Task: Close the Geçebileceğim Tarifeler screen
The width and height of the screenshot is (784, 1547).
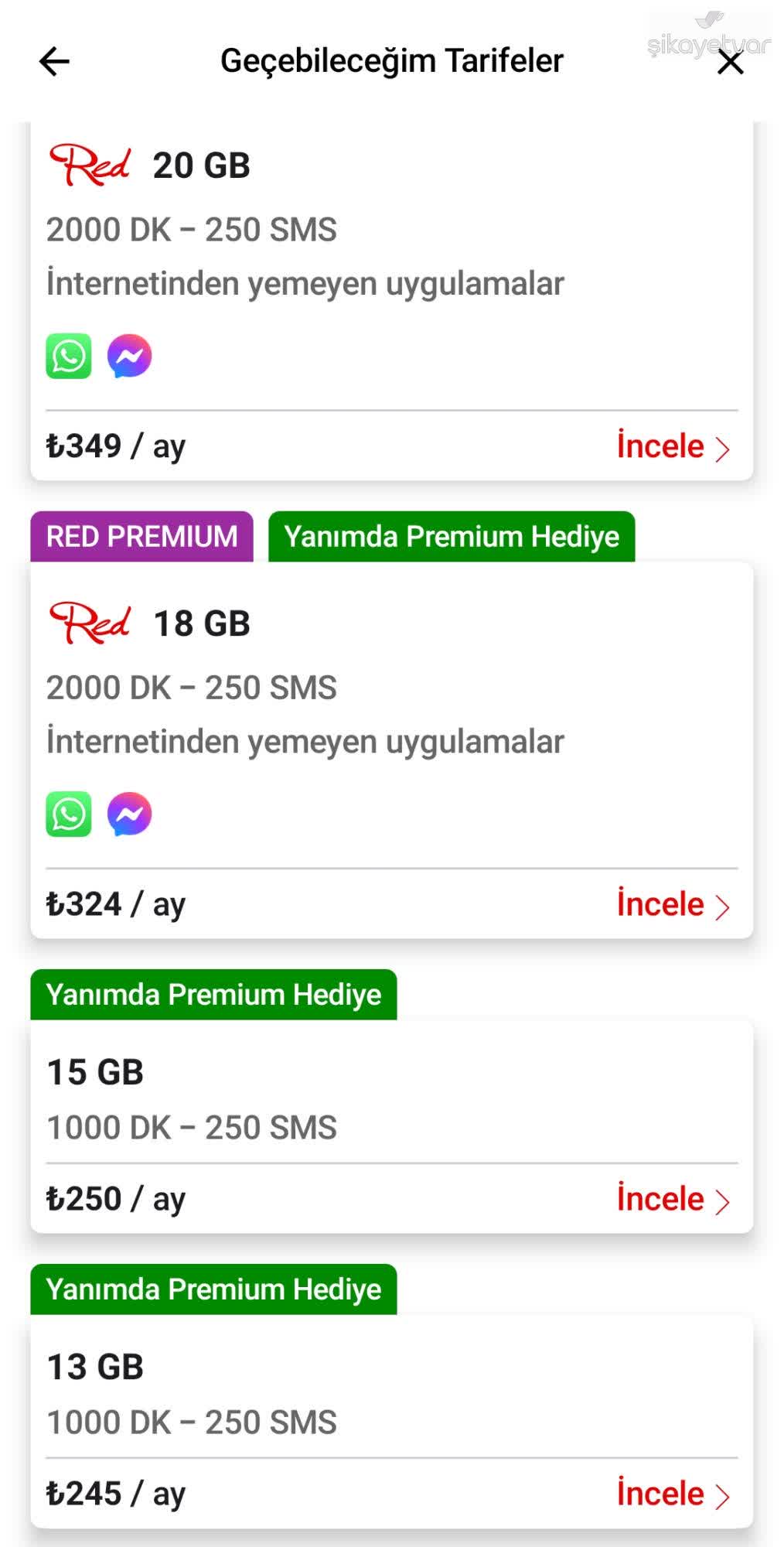Action: (730, 63)
